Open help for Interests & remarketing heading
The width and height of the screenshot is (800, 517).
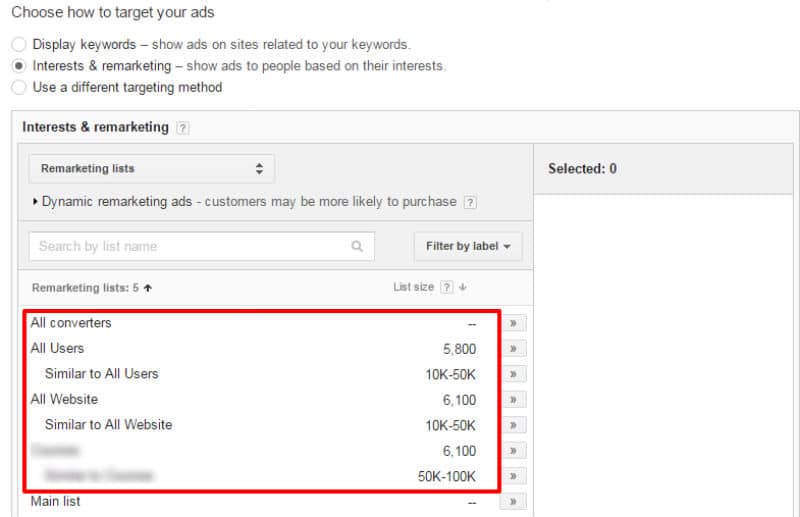point(182,128)
